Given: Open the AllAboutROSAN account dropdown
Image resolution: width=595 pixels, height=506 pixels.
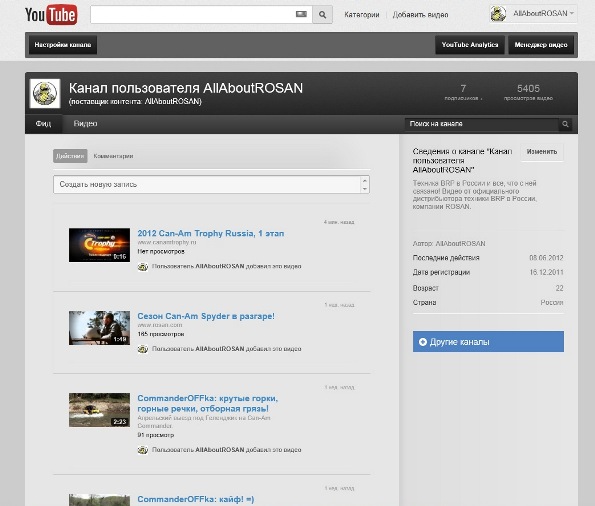Looking at the screenshot, I should point(543,13).
